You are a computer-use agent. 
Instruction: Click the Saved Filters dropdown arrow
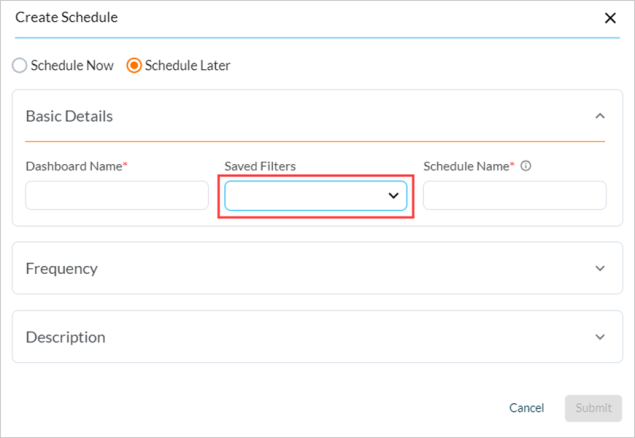coord(393,196)
